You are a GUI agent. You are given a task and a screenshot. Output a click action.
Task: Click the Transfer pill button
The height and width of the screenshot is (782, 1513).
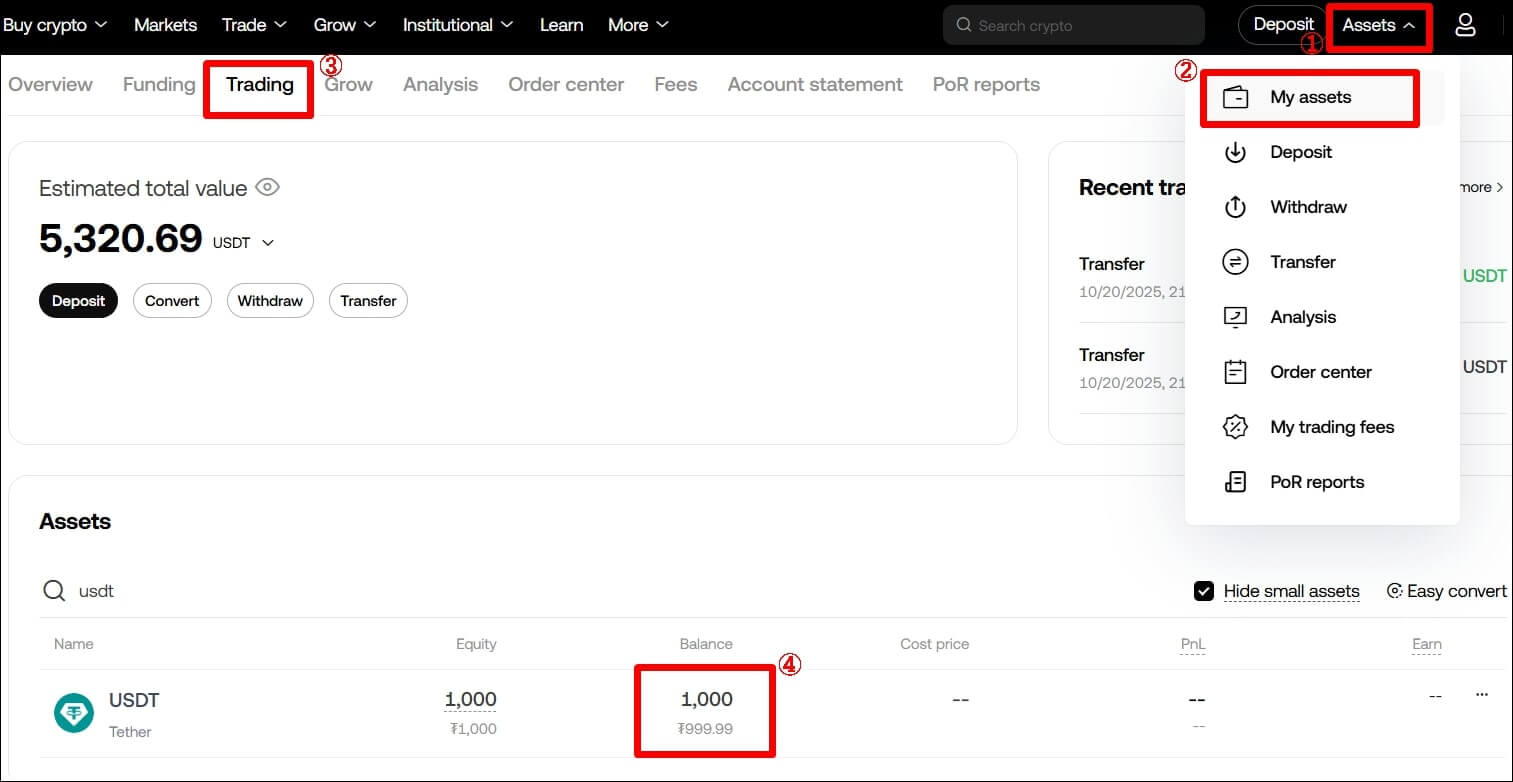coord(368,301)
